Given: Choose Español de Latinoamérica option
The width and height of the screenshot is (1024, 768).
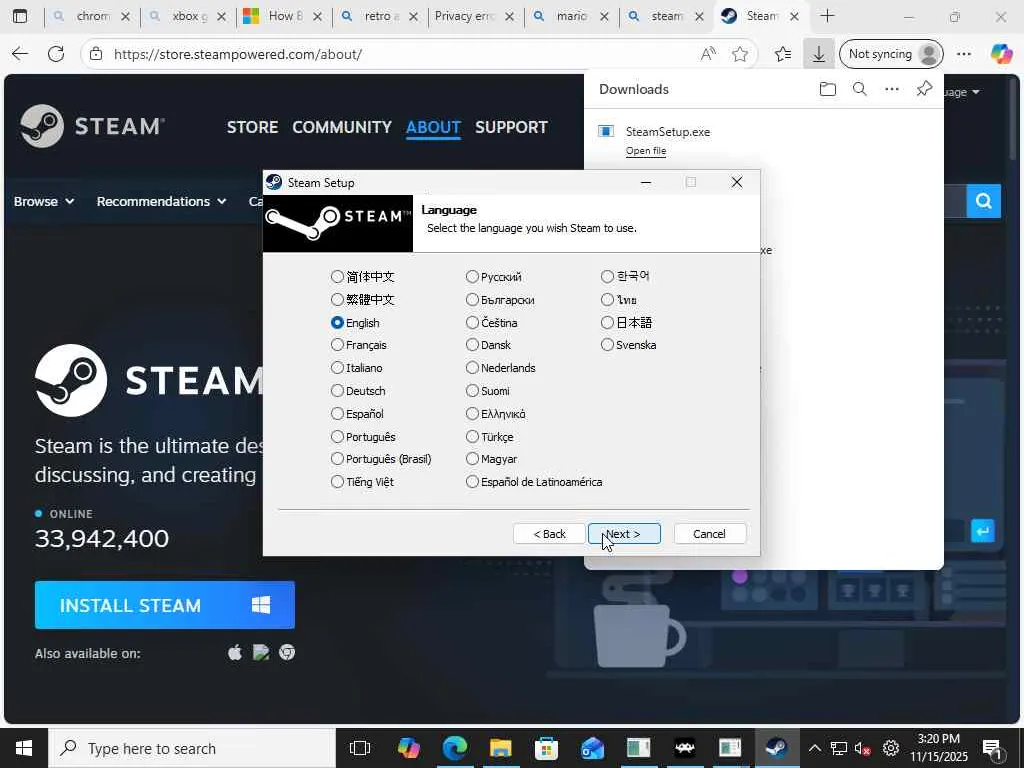Looking at the screenshot, I should (472, 482).
